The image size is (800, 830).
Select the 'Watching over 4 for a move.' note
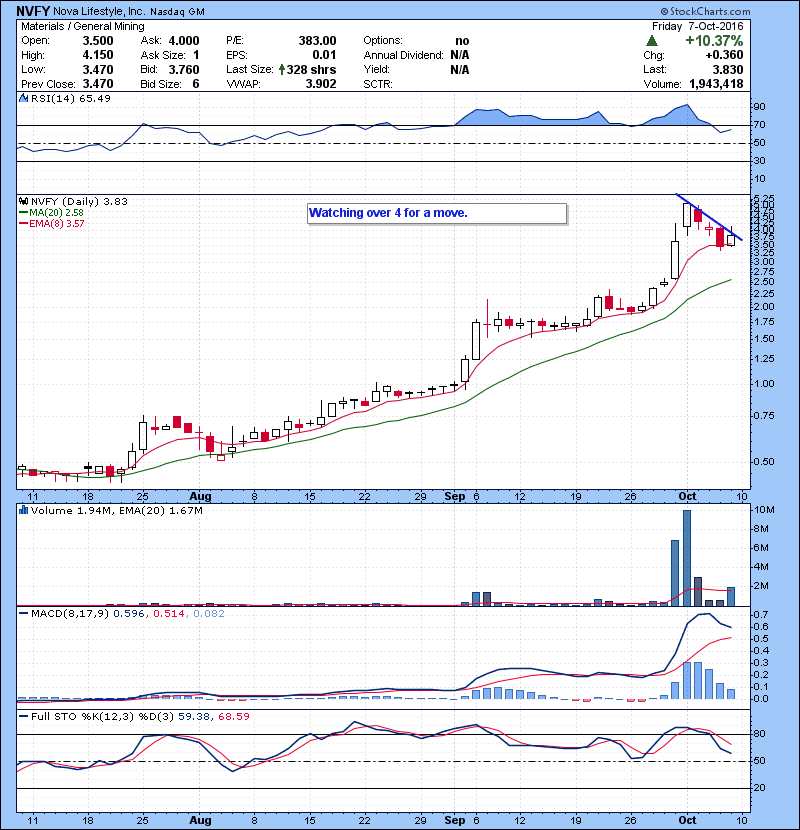click(x=437, y=213)
